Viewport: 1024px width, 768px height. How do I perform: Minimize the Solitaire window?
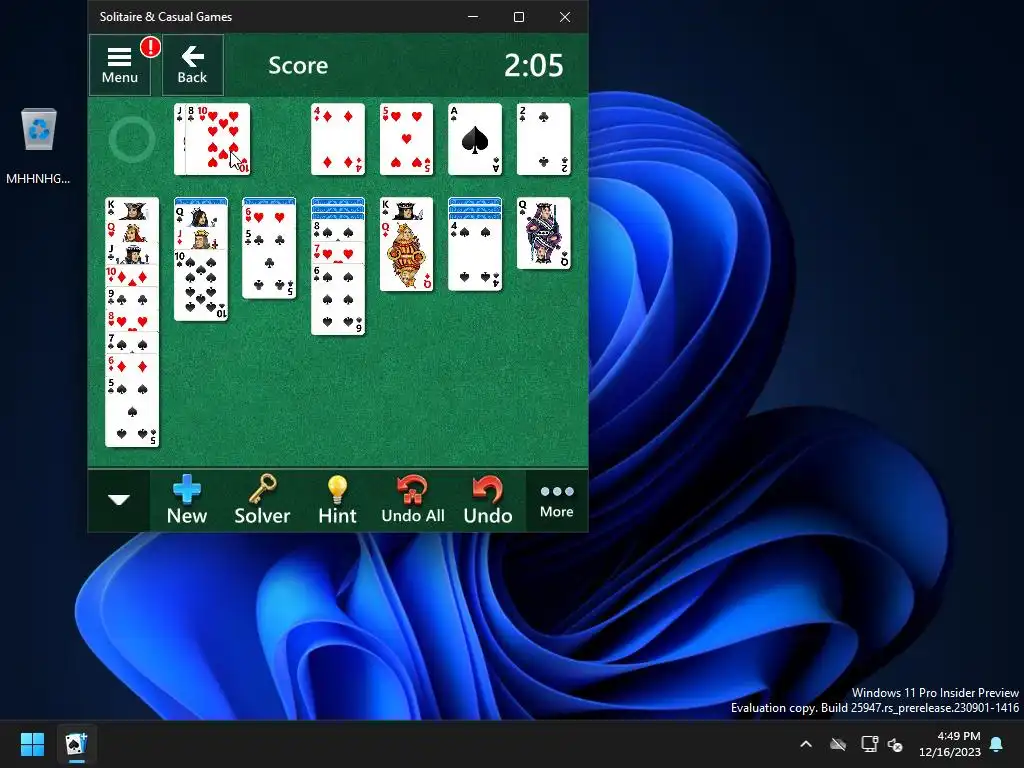click(x=473, y=17)
